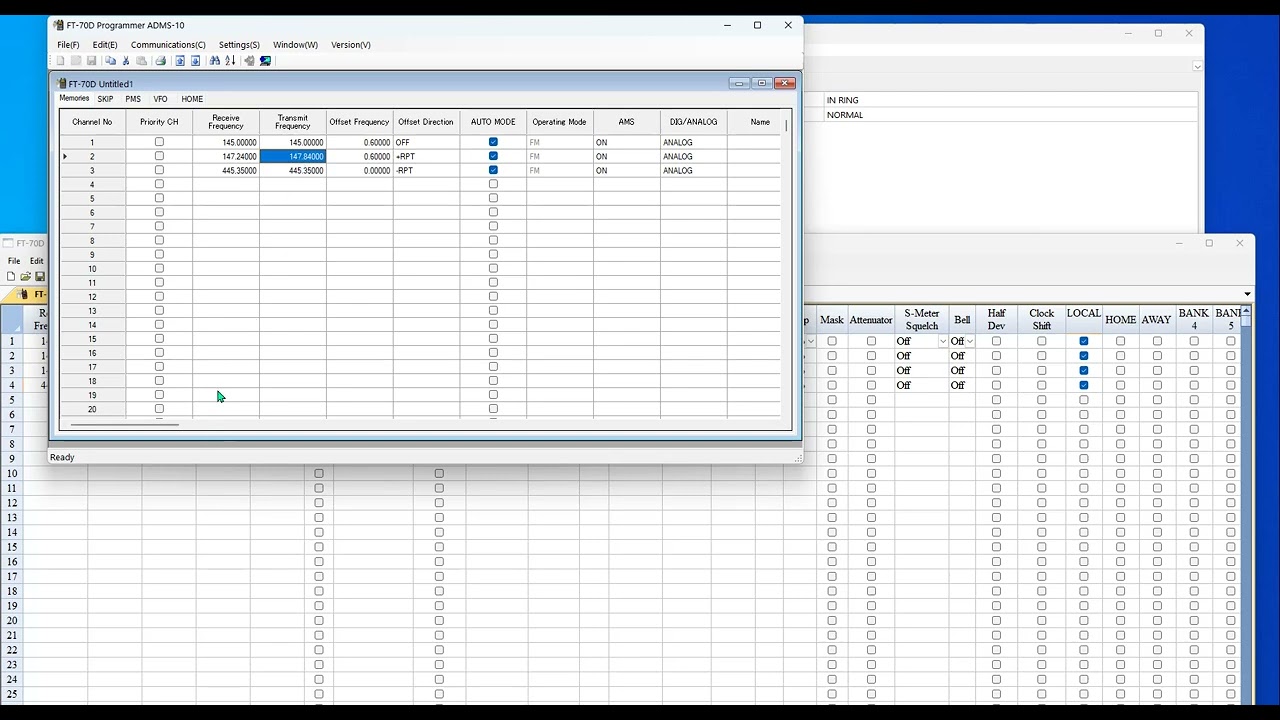Open the Edit(E) menu

tap(105, 45)
